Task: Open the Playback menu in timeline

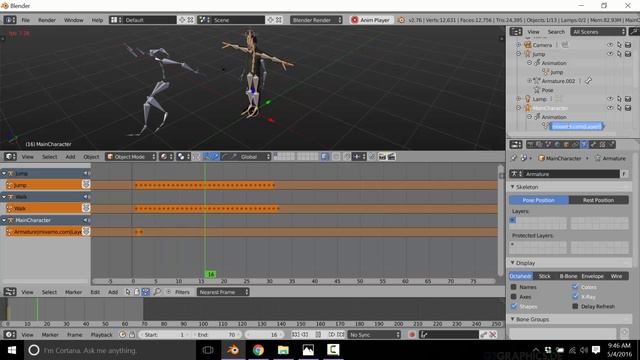Action: 101,335
